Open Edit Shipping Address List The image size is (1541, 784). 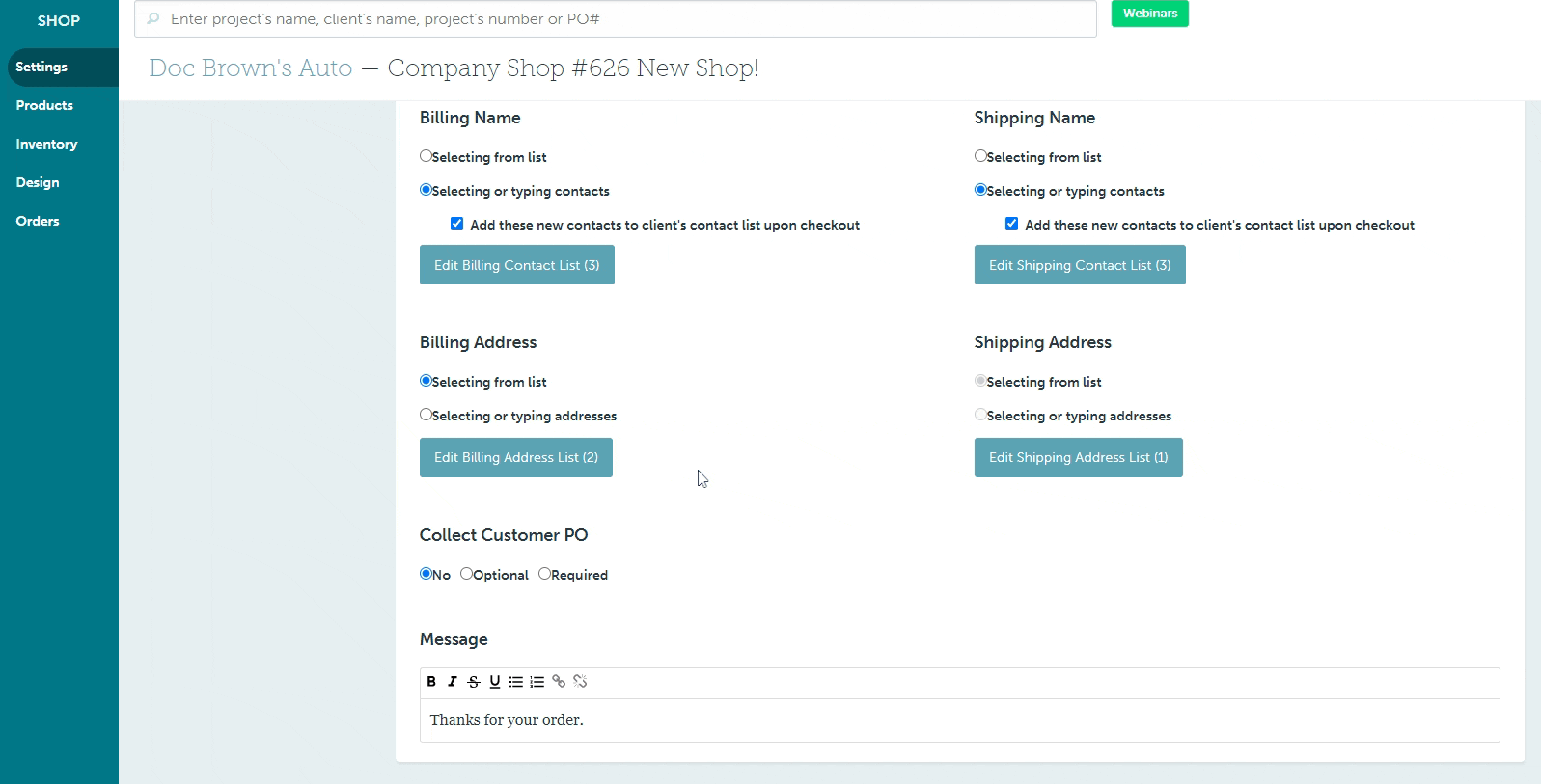[x=1078, y=457]
